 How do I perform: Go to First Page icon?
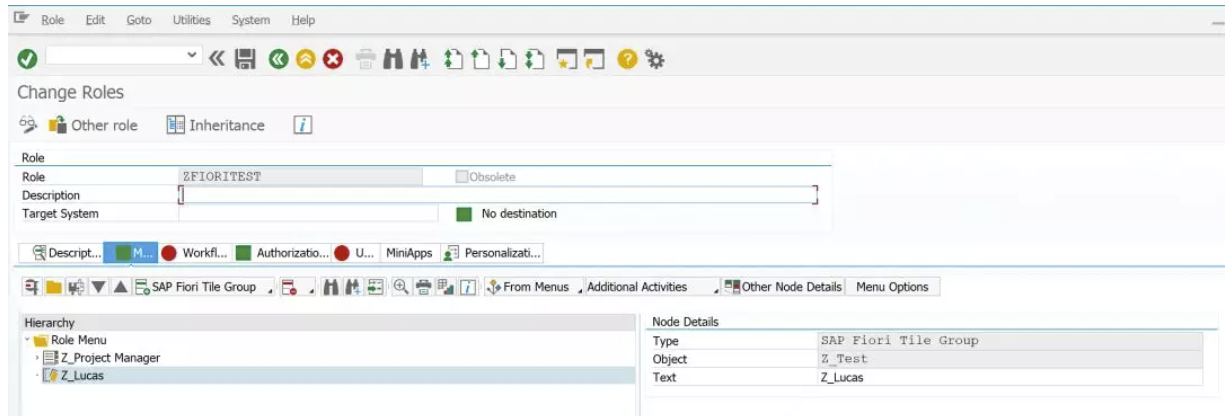coord(452,60)
